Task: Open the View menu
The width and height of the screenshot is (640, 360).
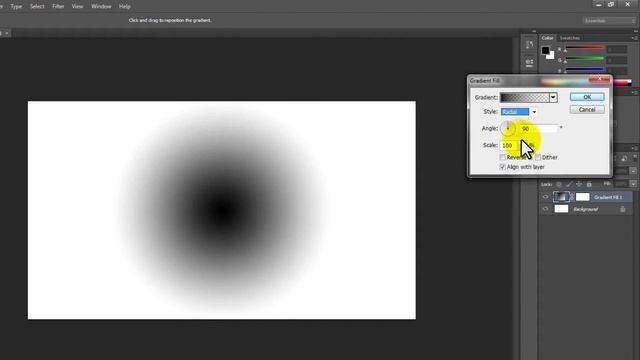Action: pyautogui.click(x=77, y=7)
